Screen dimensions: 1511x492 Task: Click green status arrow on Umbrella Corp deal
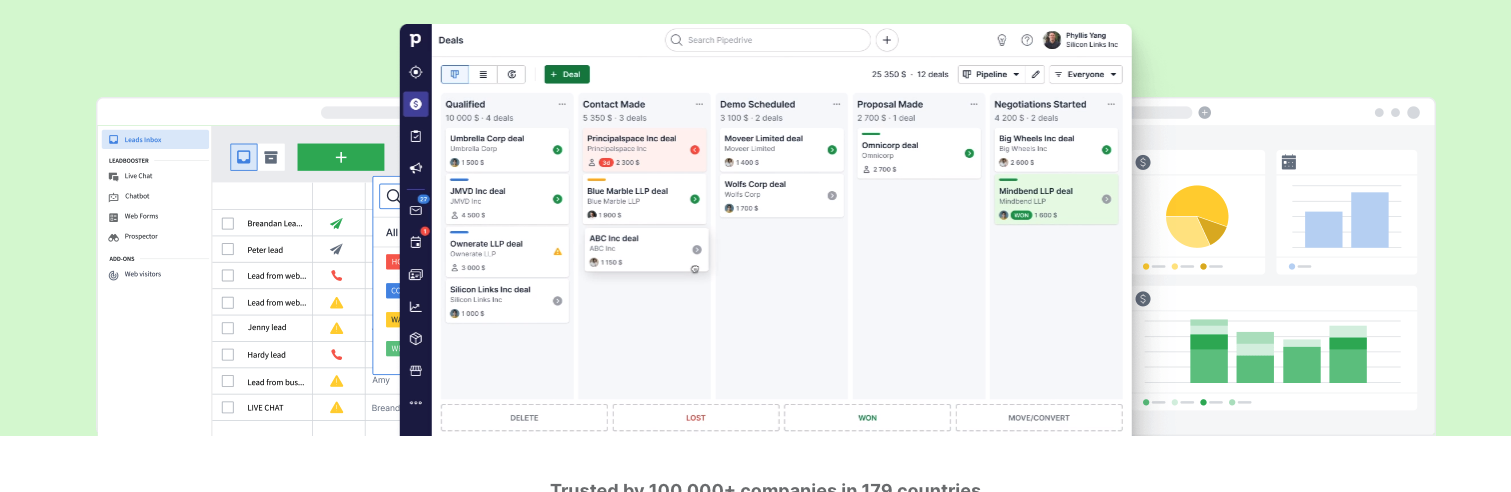(x=557, y=150)
